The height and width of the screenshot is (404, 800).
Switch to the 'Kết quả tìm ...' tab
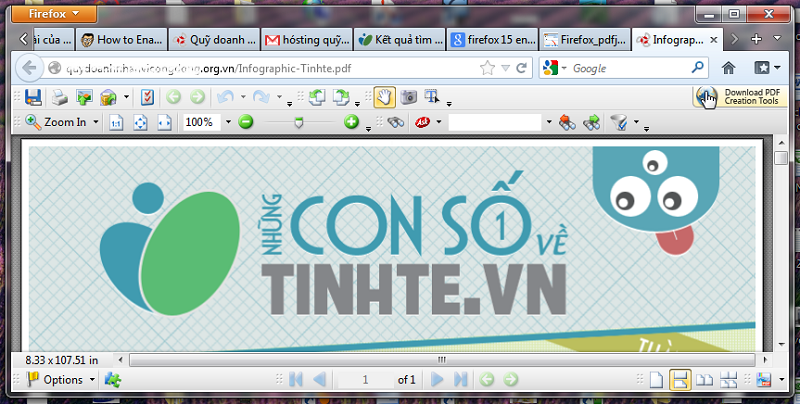click(400, 39)
